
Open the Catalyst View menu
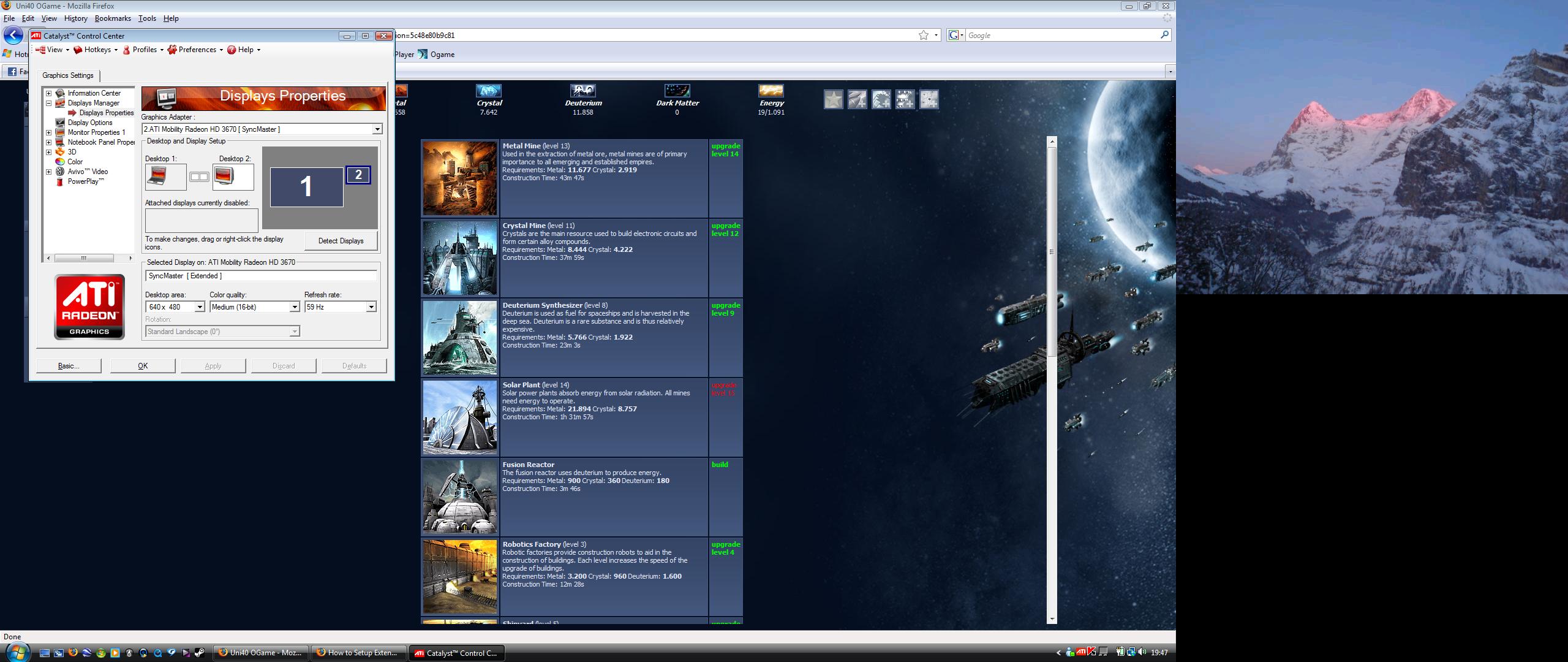coord(53,50)
